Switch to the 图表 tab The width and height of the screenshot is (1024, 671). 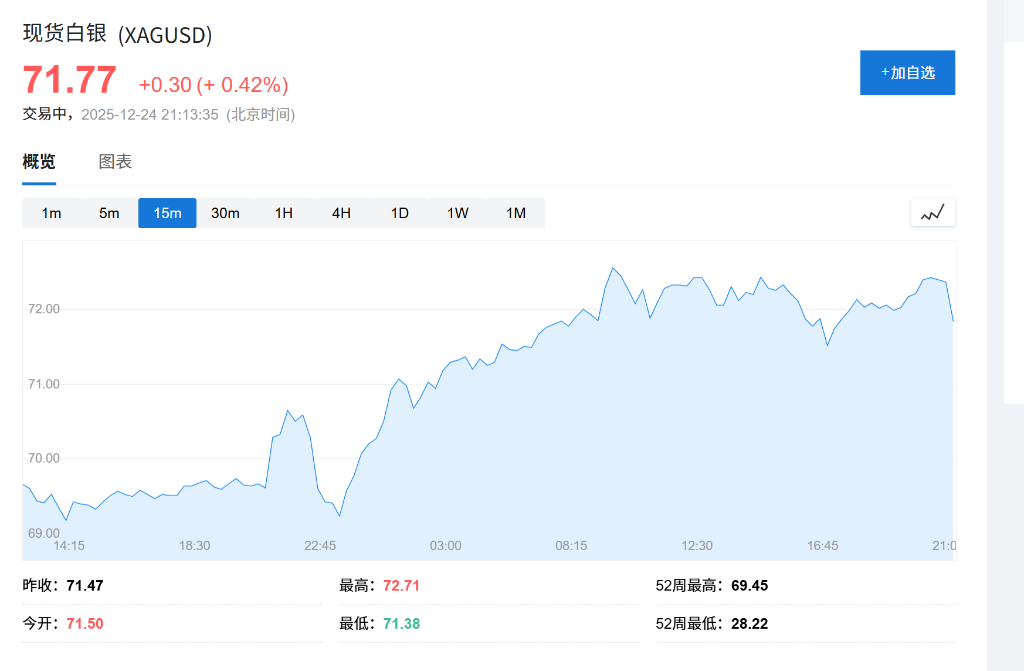point(115,161)
